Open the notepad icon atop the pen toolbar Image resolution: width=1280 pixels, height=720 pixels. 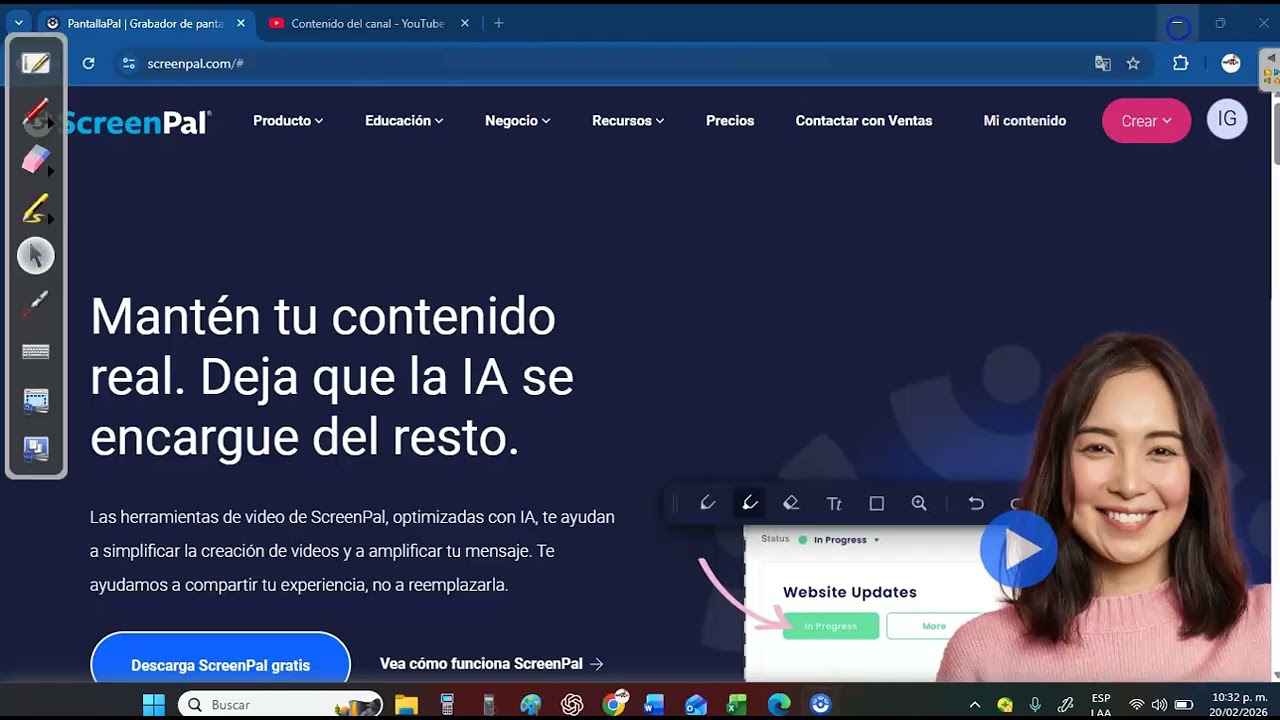click(x=36, y=63)
